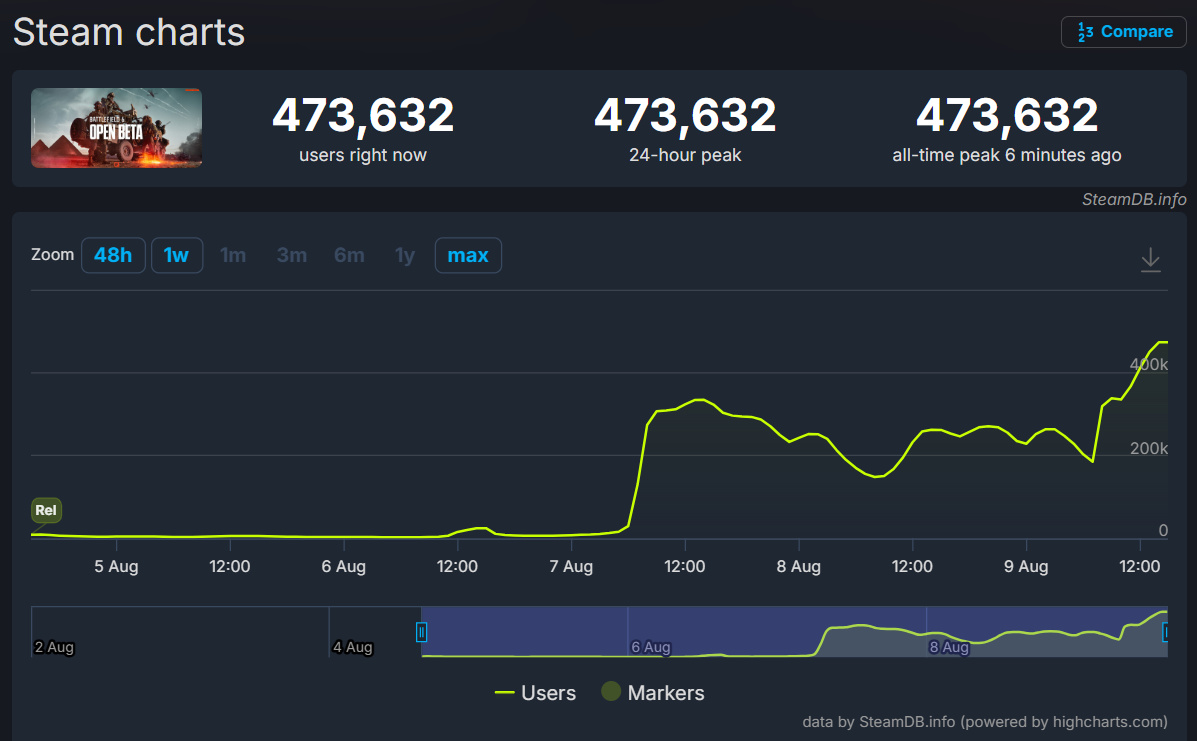Click the SteamDB.info credit text
This screenshot has height=741, width=1197.
1134,199
